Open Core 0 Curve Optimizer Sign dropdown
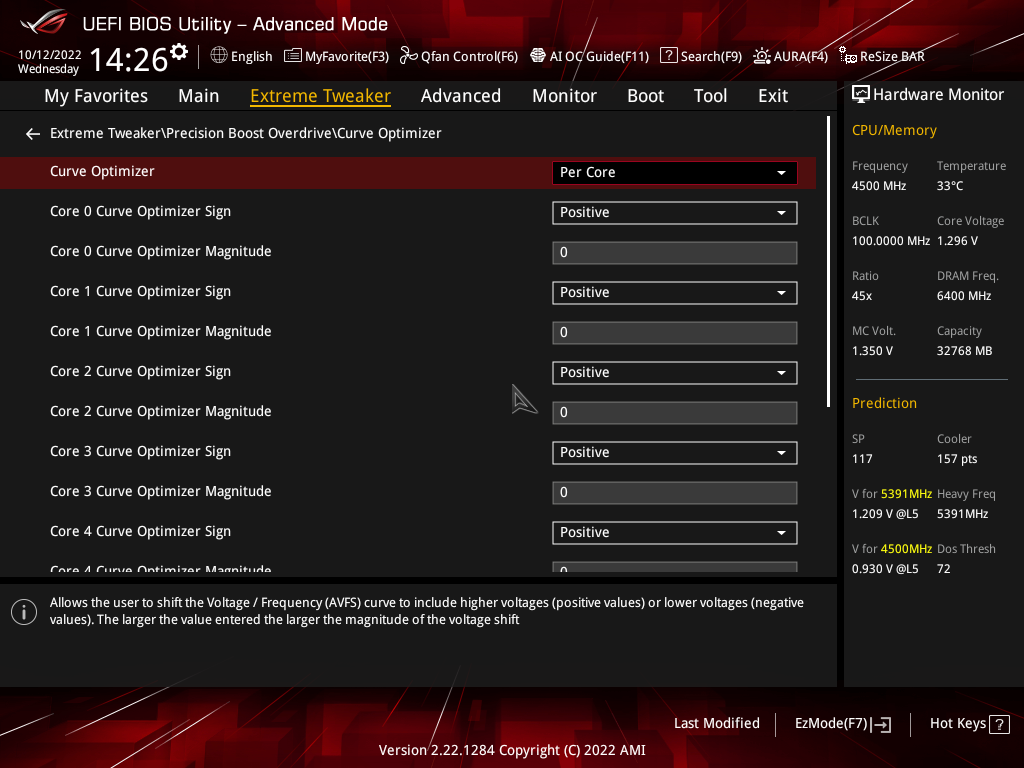 pos(675,213)
